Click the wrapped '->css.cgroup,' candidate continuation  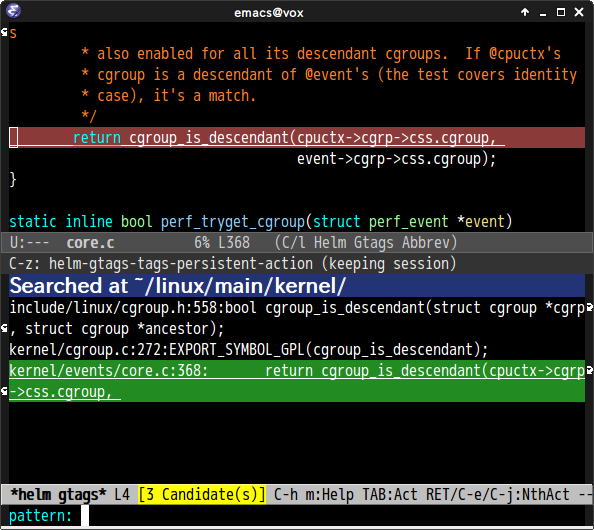pyautogui.click(x=61, y=392)
